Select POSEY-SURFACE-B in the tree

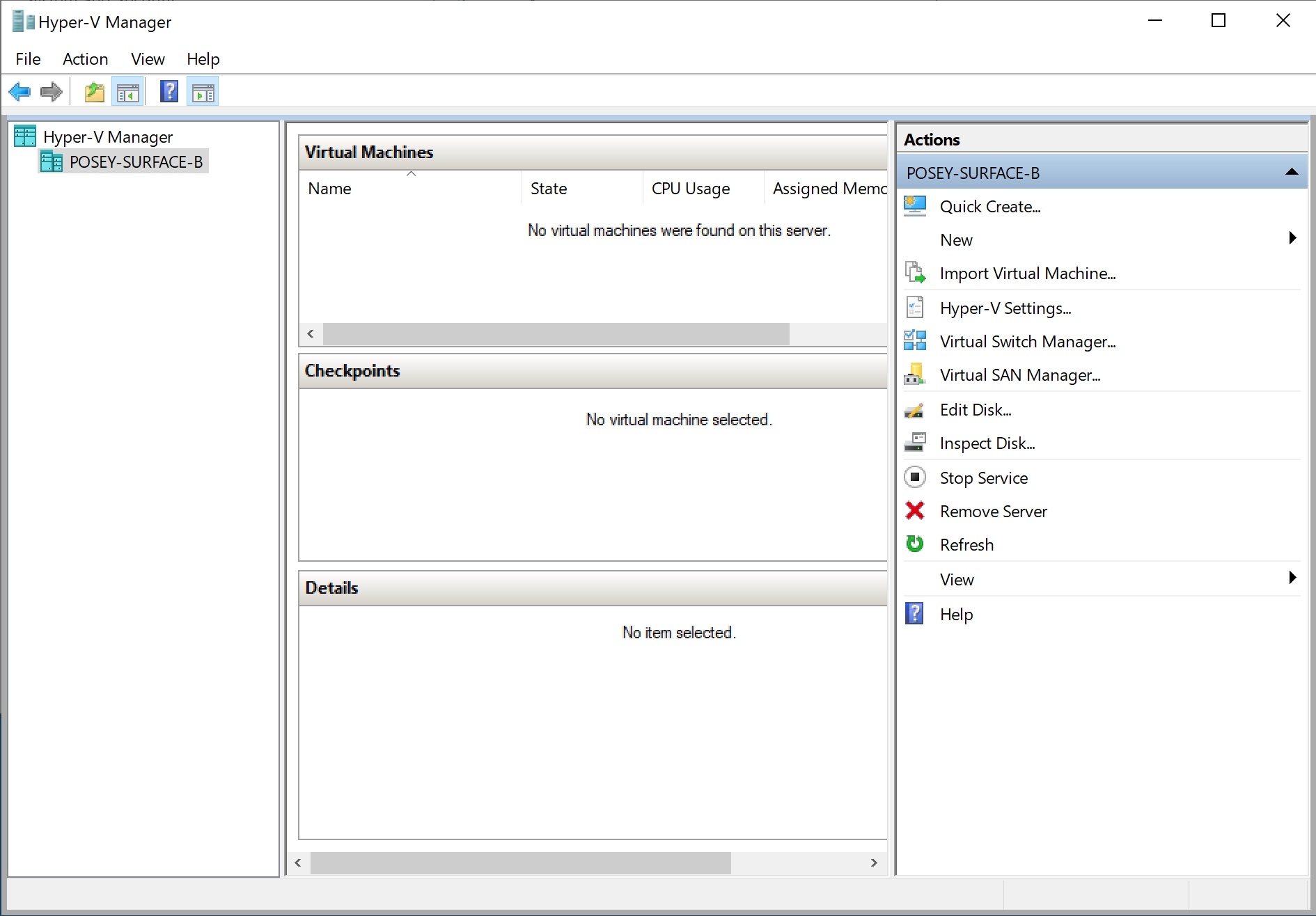[x=136, y=161]
